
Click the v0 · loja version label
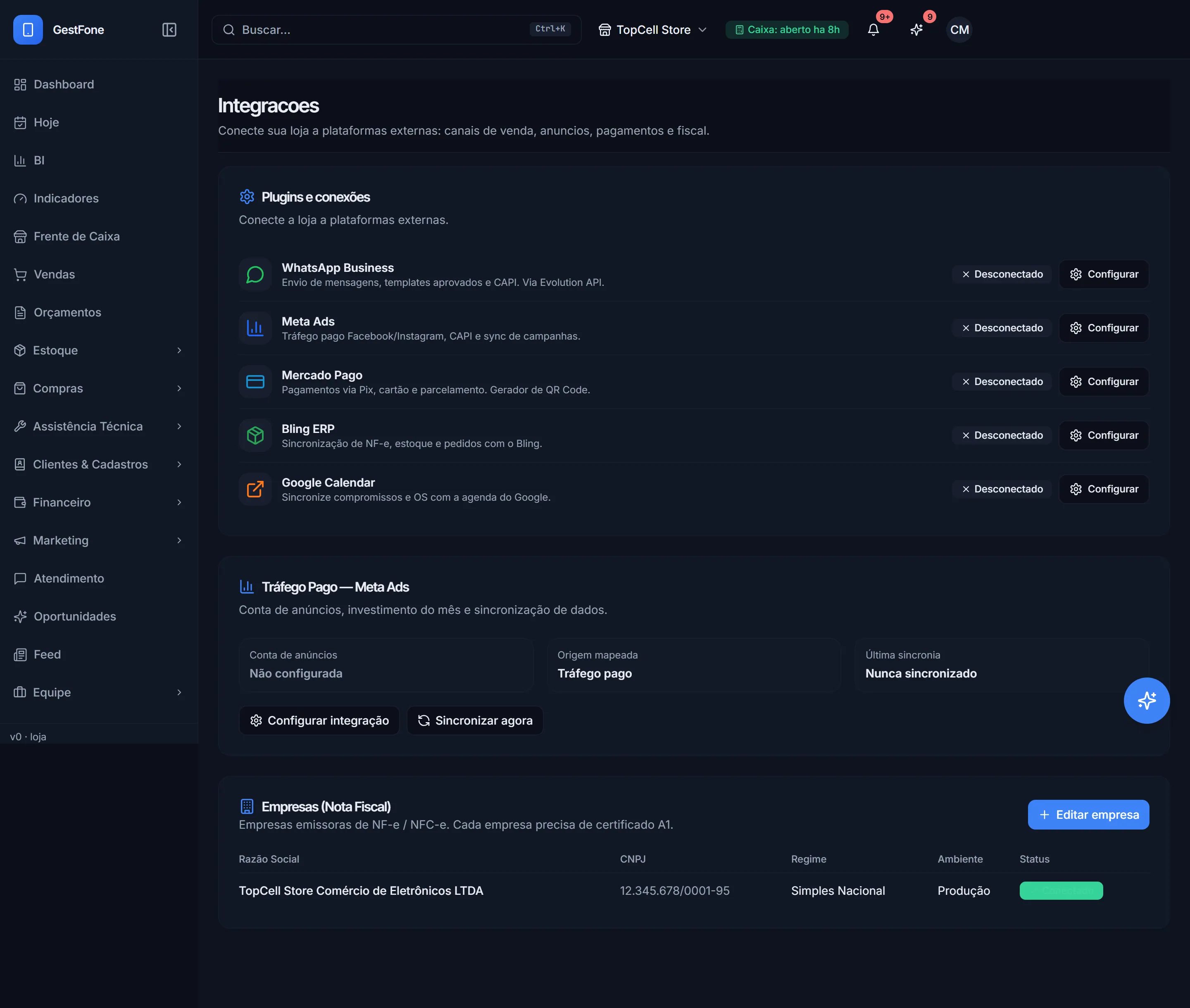pos(28,737)
